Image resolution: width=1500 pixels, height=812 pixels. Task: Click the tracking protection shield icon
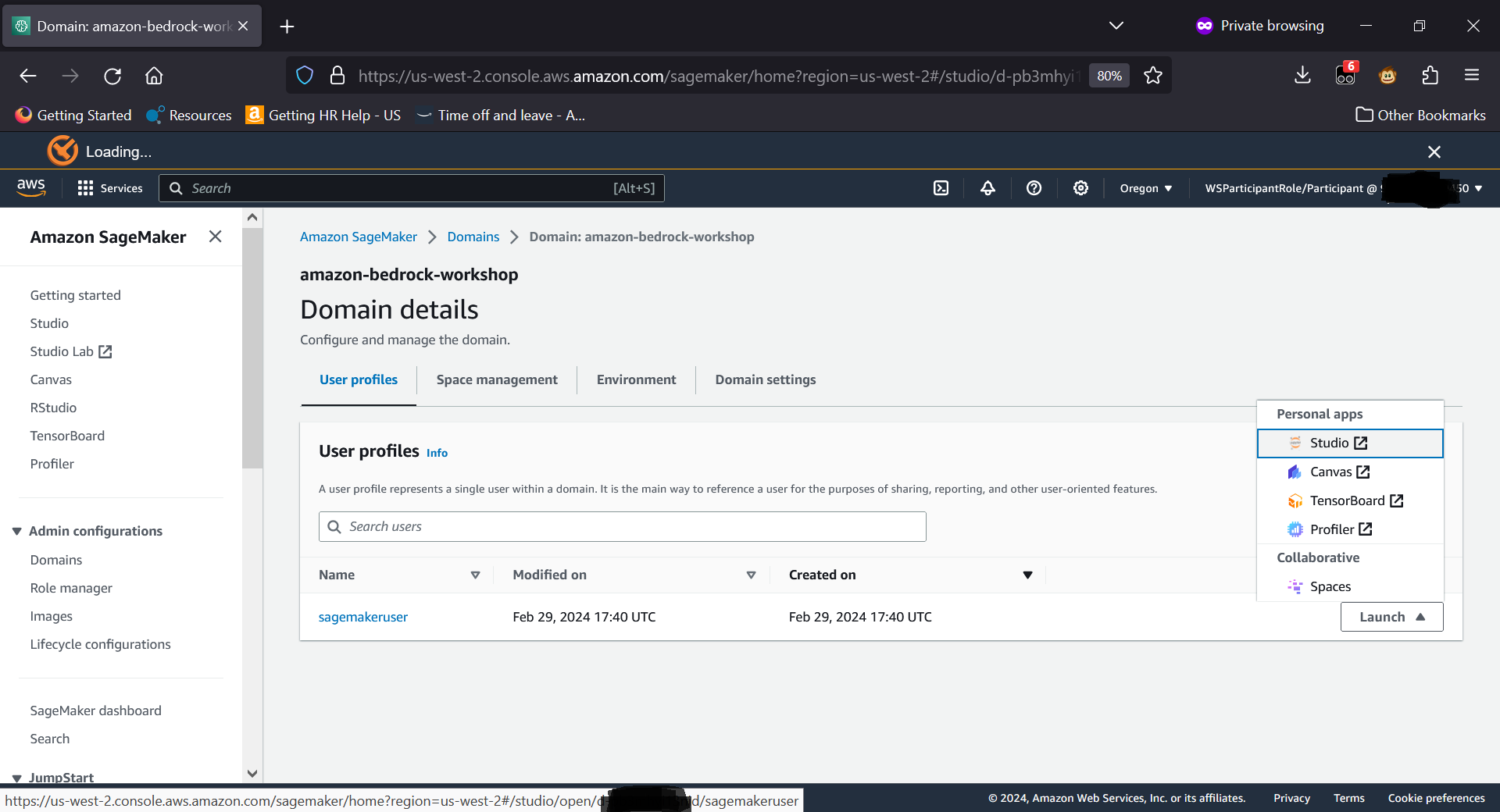[x=305, y=76]
